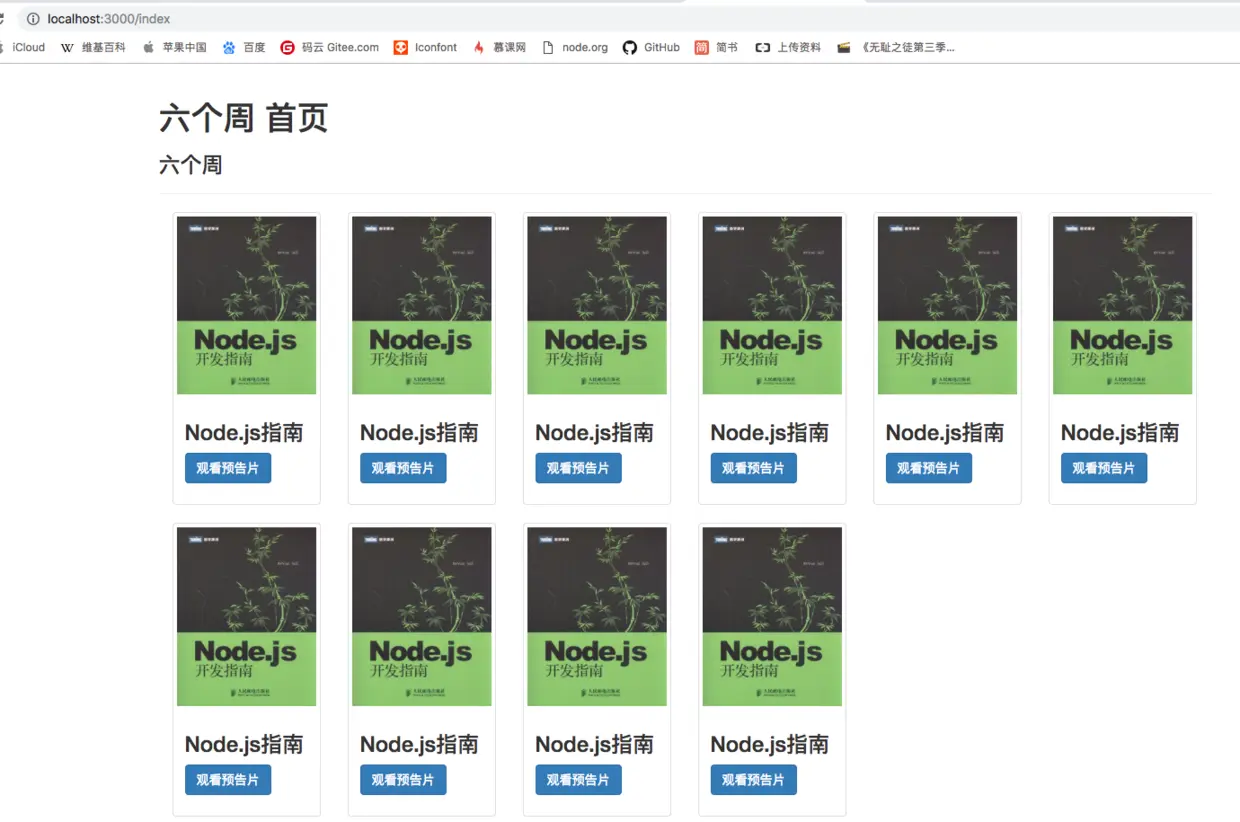Open the fourth Node.js book cover, top row
The height and width of the screenshot is (822, 1240).
click(x=772, y=305)
